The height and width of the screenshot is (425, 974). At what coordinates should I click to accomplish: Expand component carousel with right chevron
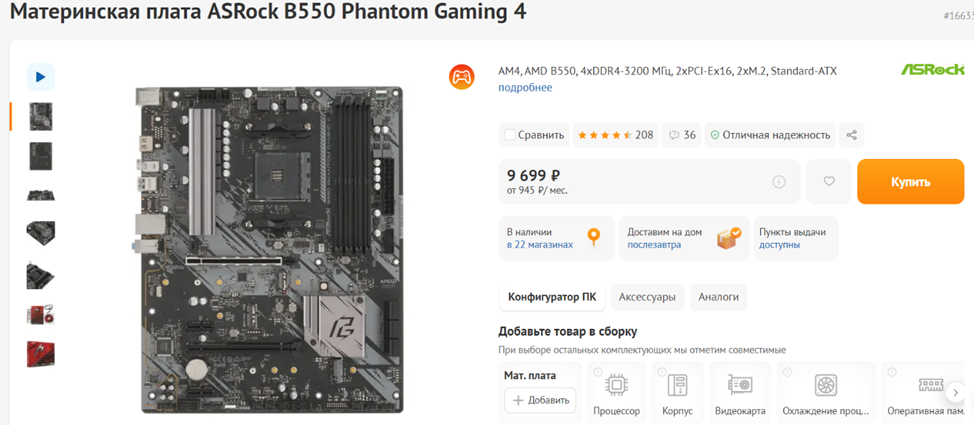point(956,393)
